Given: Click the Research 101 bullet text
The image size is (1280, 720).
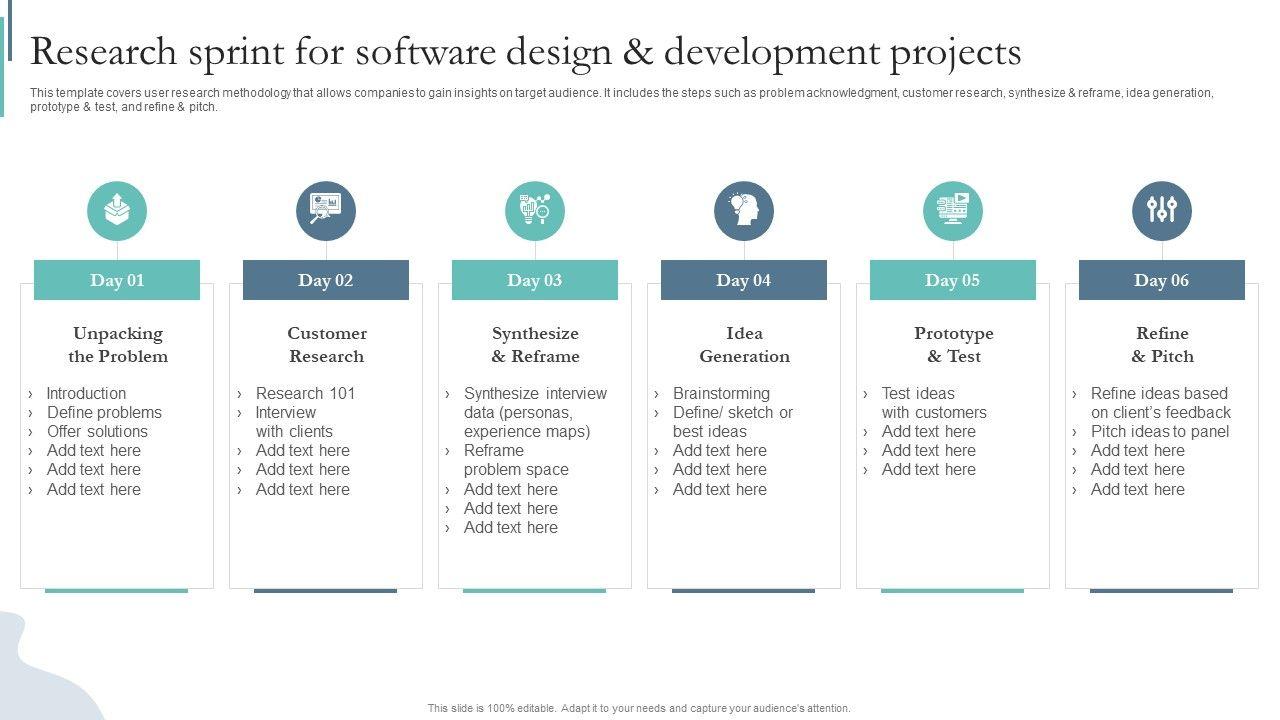Looking at the screenshot, I should [305, 393].
